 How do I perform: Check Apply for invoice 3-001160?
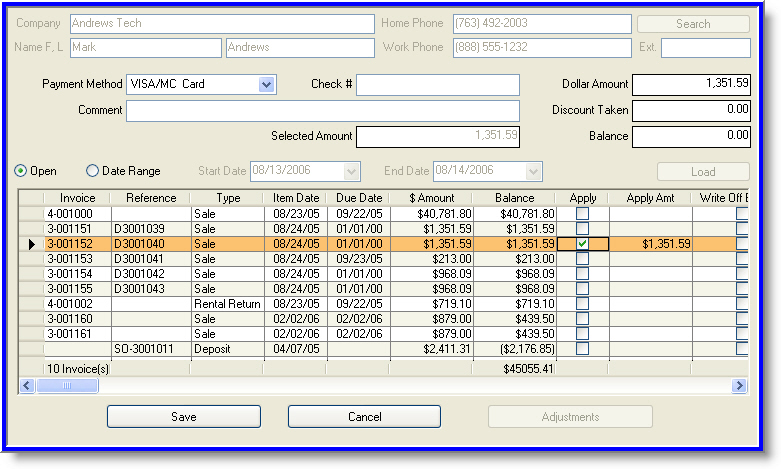point(582,318)
